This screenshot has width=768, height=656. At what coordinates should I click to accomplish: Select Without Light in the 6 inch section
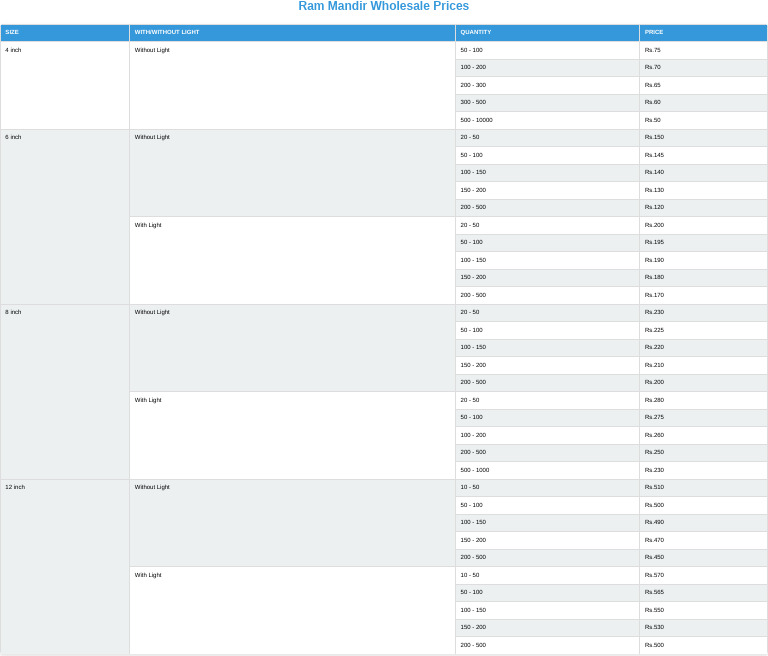pos(292,173)
